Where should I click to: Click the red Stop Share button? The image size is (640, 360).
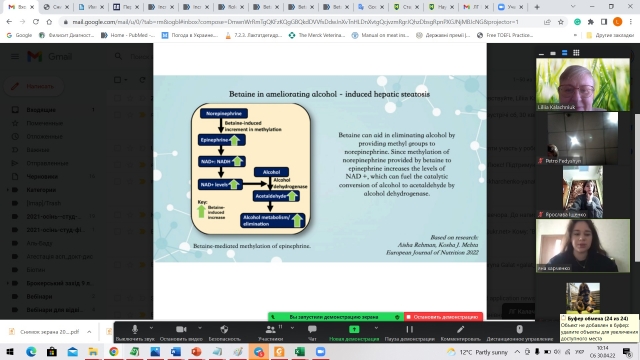tap(443, 317)
